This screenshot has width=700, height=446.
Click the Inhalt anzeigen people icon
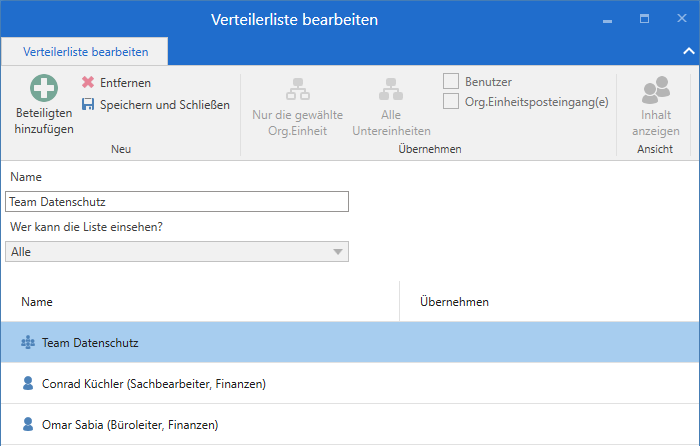click(656, 89)
